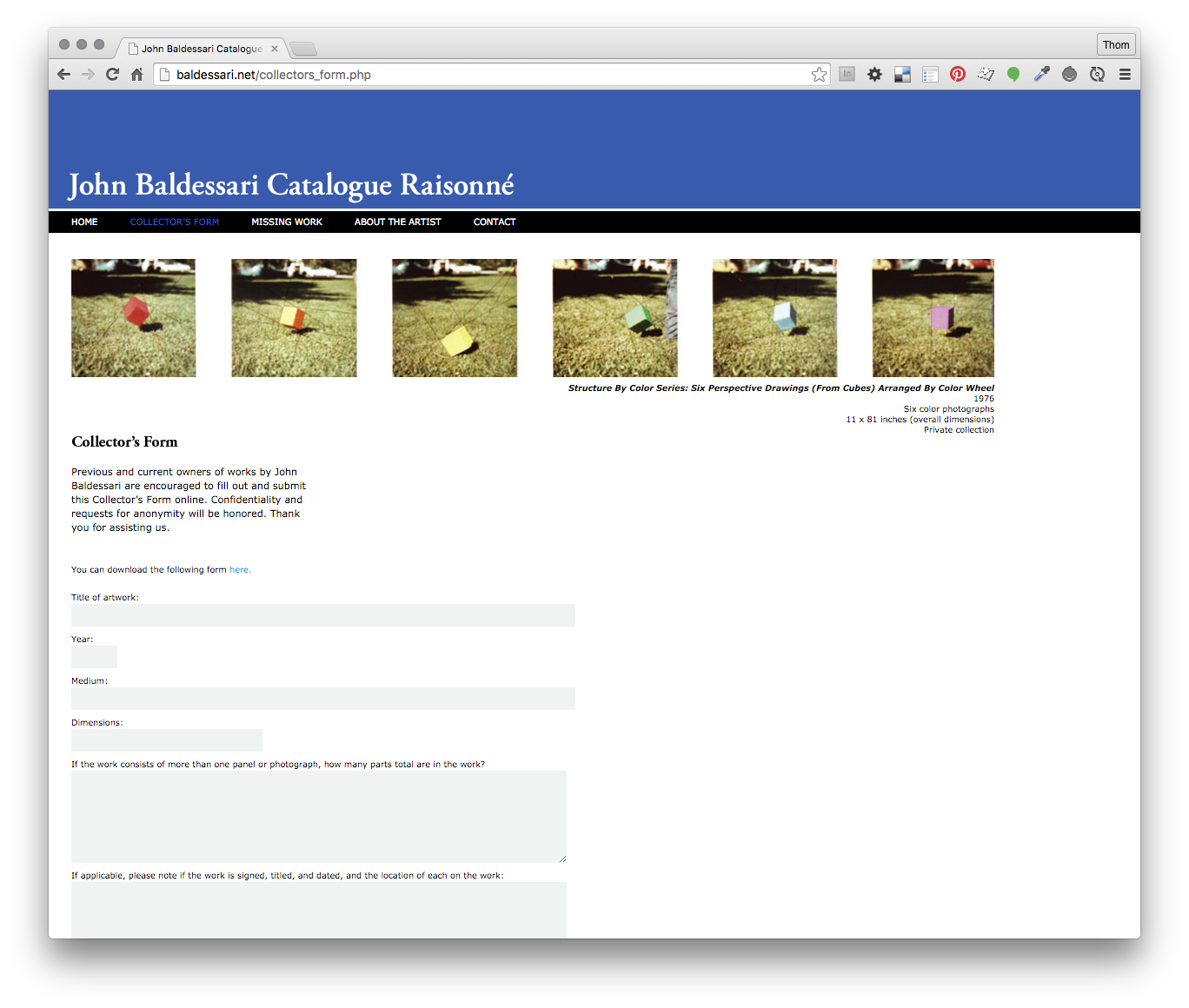This screenshot has height=1008, width=1189.
Task: Click the John Baldessari Catalogue Raisonné title
Action: pyautogui.click(x=291, y=185)
